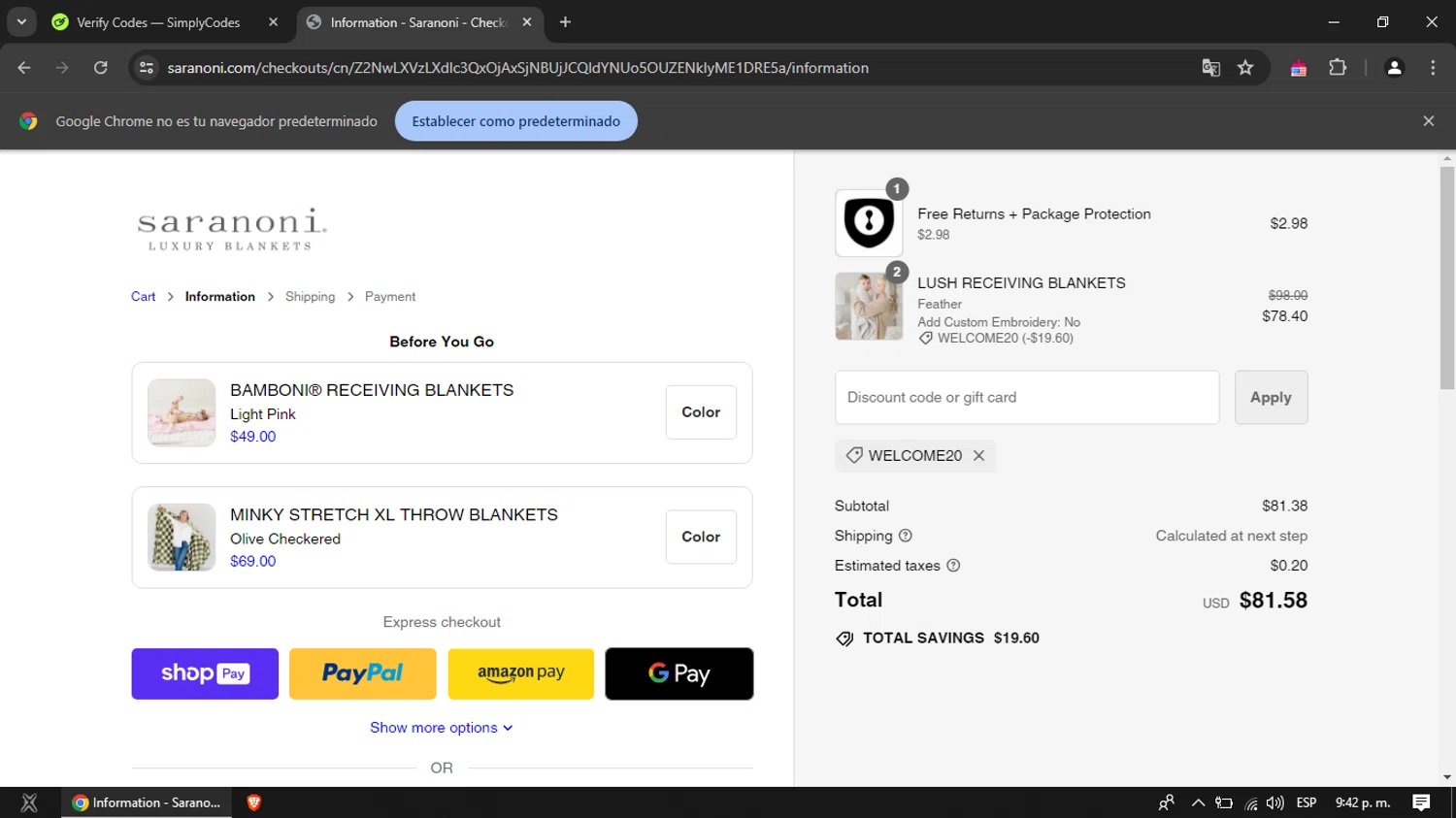
Task: Open the battery status tray icon
Action: 1224,802
